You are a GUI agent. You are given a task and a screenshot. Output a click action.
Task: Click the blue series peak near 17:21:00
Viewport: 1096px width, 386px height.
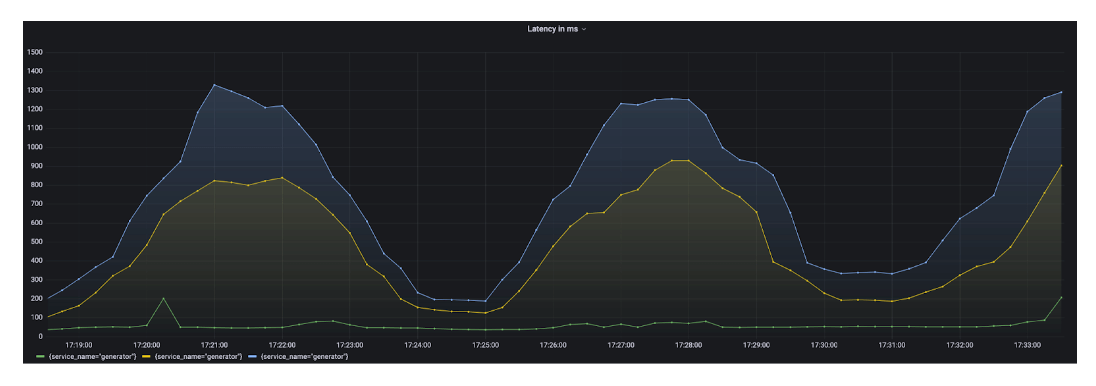214,85
